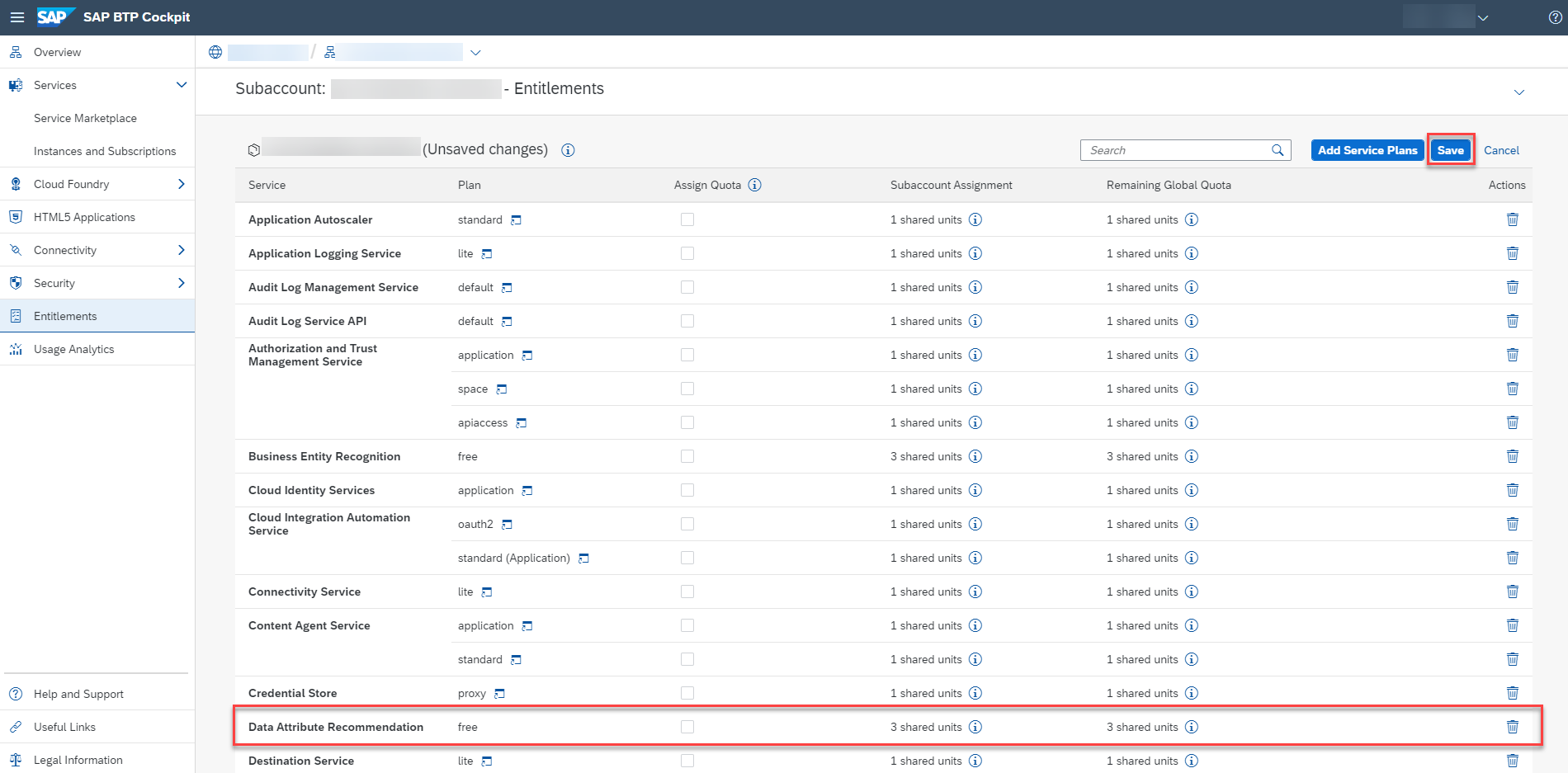Select Entitlements in the sidebar
The image size is (1568, 773).
click(x=97, y=316)
